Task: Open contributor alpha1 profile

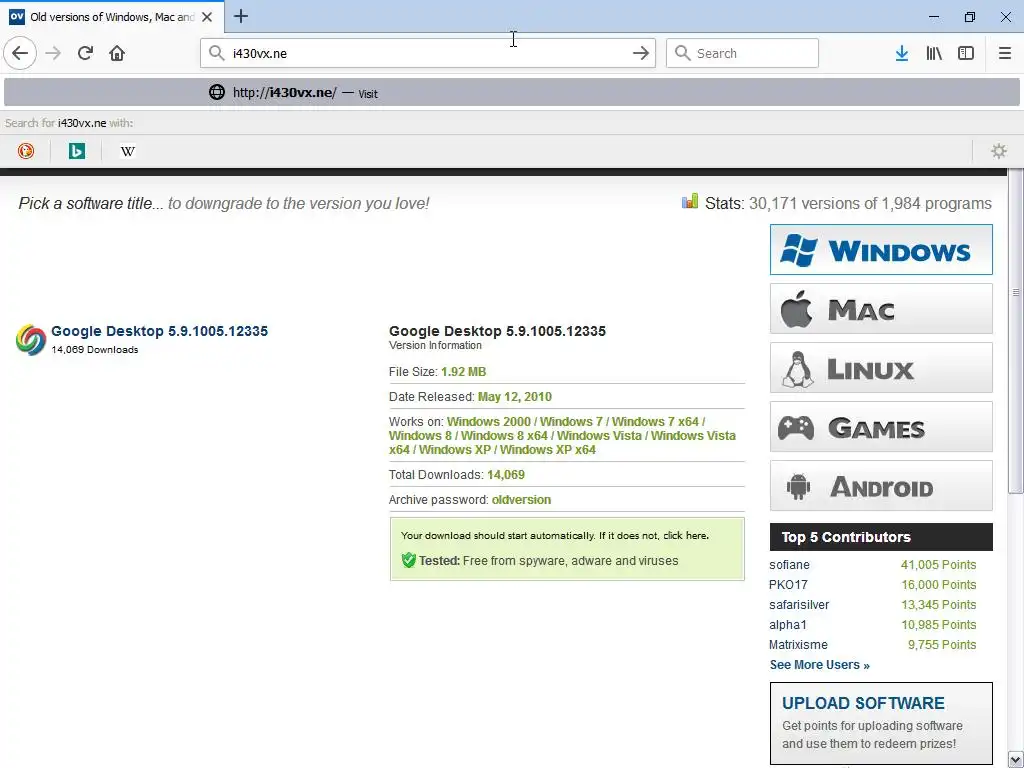Action: point(788,625)
